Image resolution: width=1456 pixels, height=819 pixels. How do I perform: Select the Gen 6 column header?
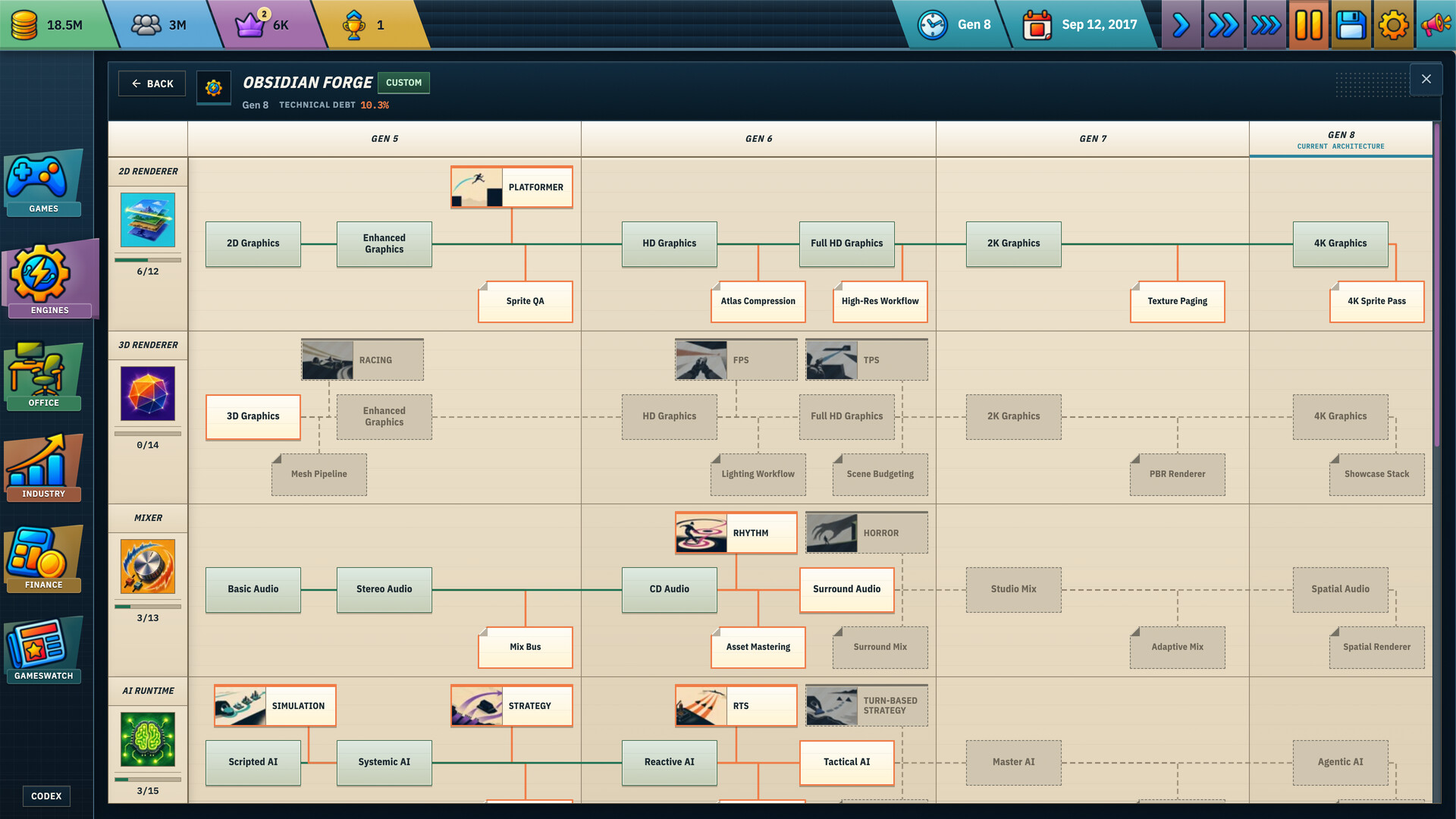758,139
